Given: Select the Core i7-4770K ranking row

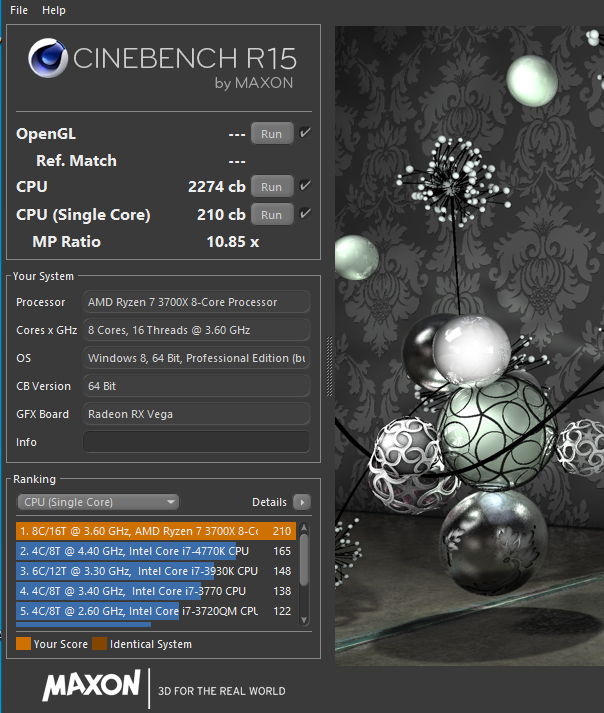Looking at the screenshot, I should pos(156,551).
